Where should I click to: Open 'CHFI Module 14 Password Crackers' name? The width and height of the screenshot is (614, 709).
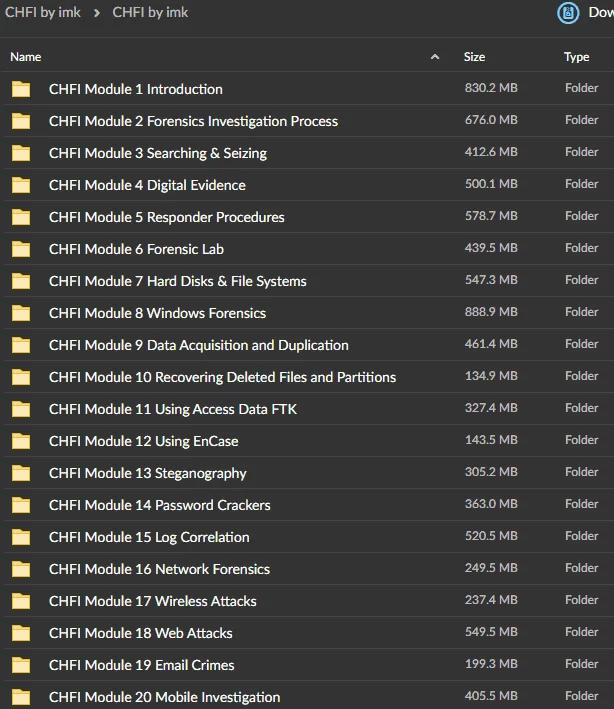[x=160, y=505]
